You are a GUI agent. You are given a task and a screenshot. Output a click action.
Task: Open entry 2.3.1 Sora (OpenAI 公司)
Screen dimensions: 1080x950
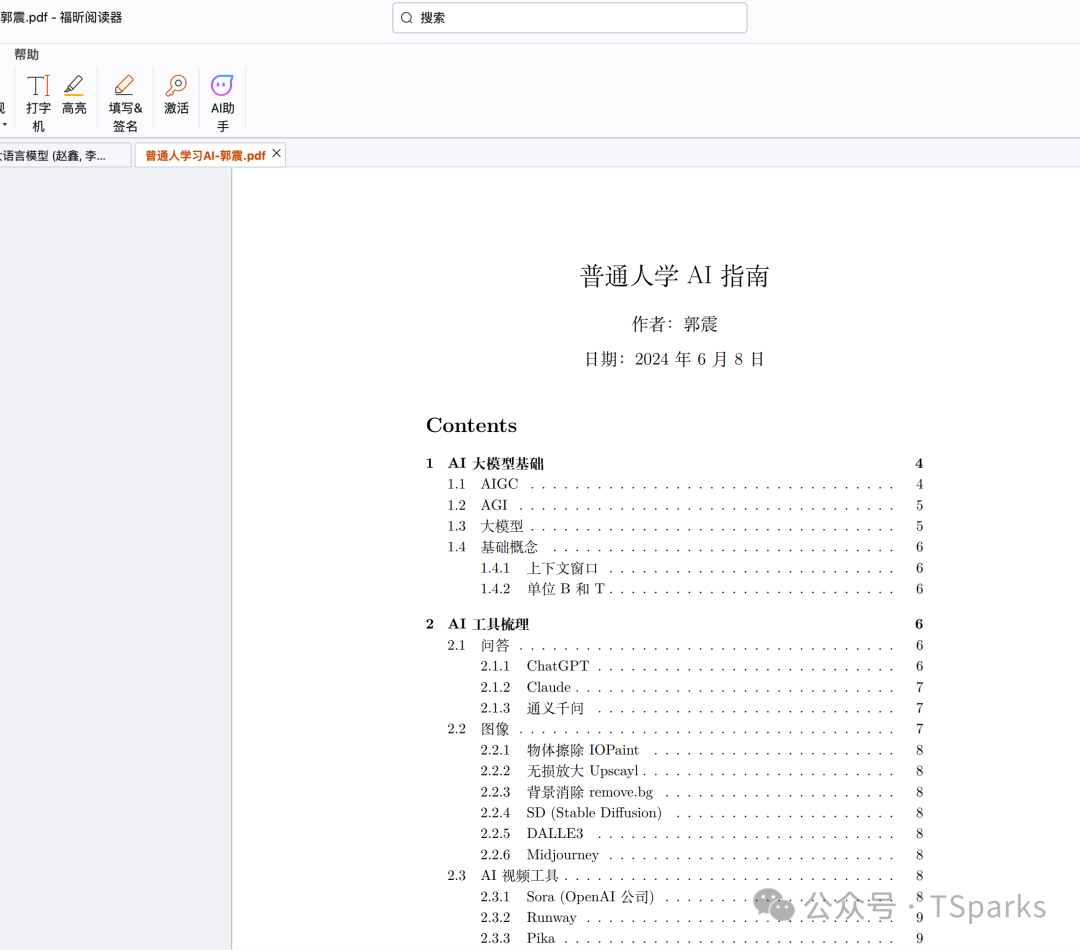point(702,897)
